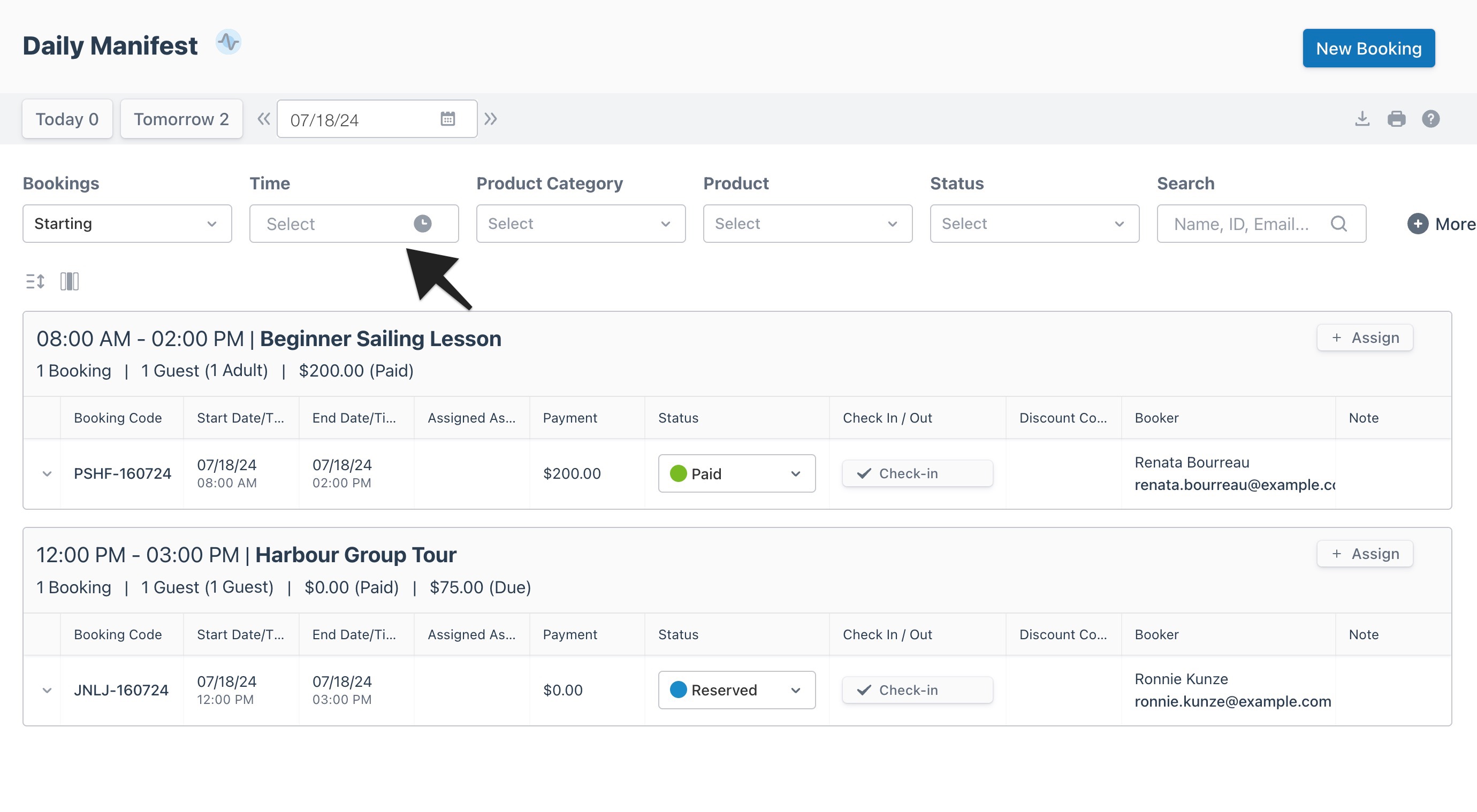This screenshot has width=1477, height=812.
Task: Click the $75.00 (Due) summary text
Action: tap(481, 587)
